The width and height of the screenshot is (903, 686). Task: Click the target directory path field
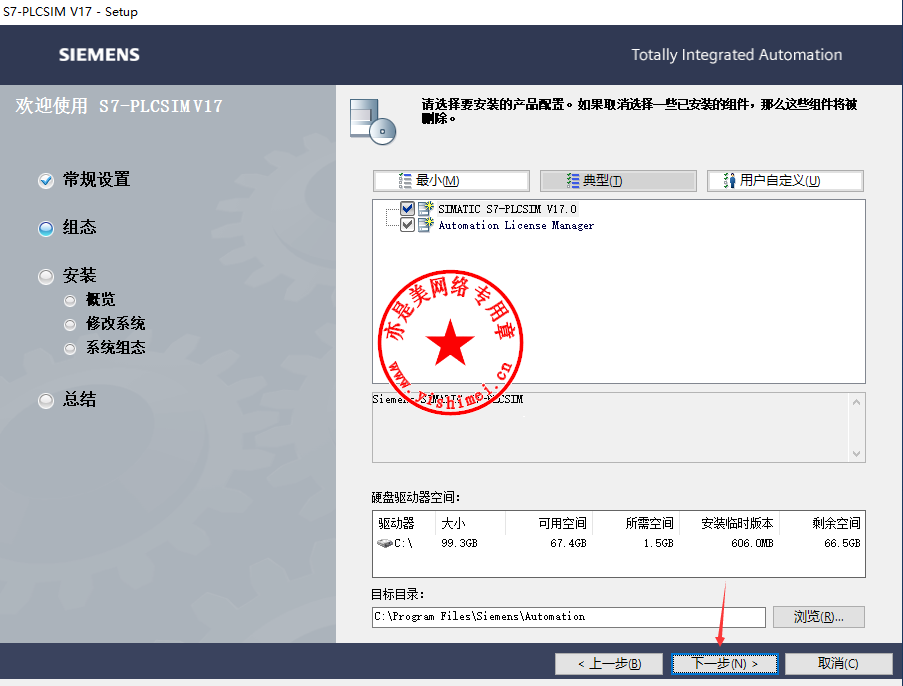pyautogui.click(x=568, y=617)
